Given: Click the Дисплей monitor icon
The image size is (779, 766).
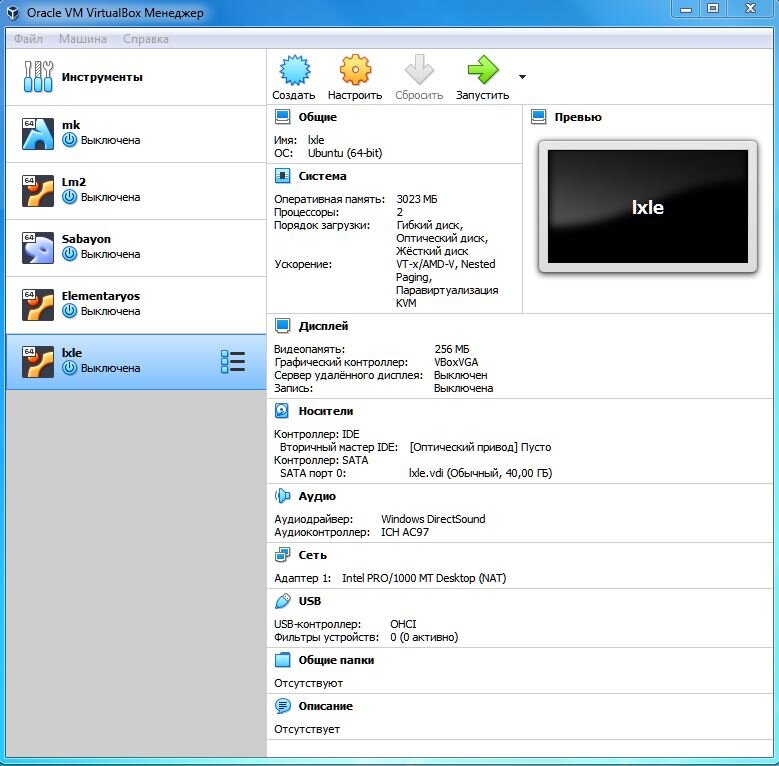Looking at the screenshot, I should click(x=283, y=326).
